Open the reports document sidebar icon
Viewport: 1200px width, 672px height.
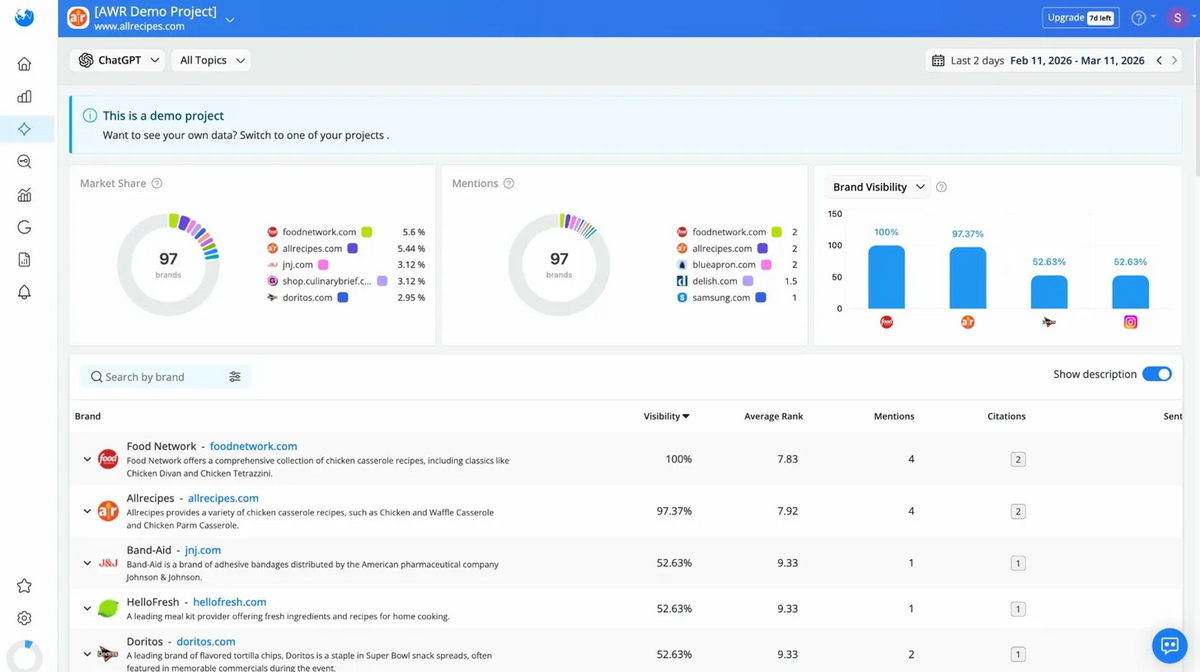click(x=24, y=260)
